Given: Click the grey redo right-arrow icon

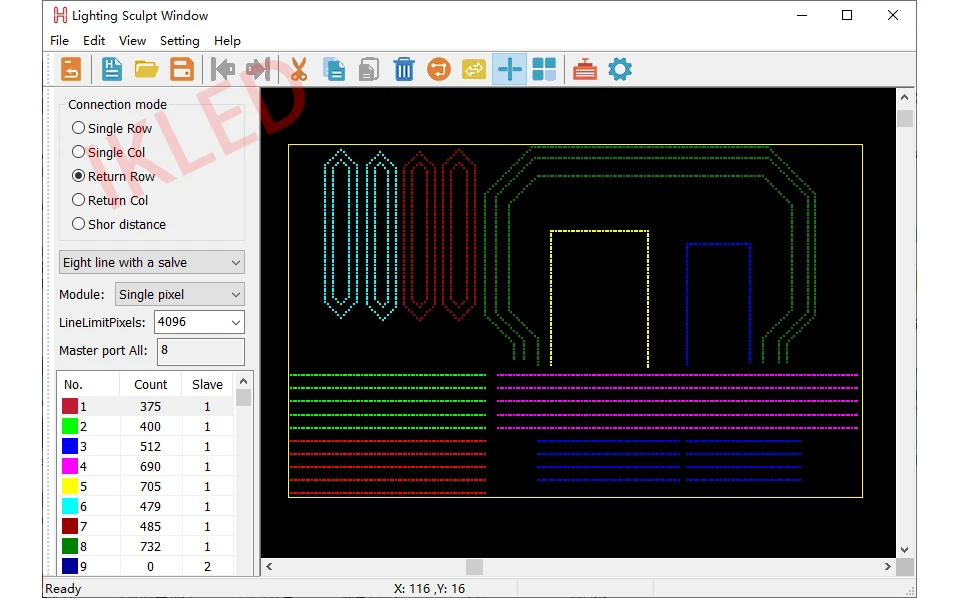Looking at the screenshot, I should [x=258, y=69].
